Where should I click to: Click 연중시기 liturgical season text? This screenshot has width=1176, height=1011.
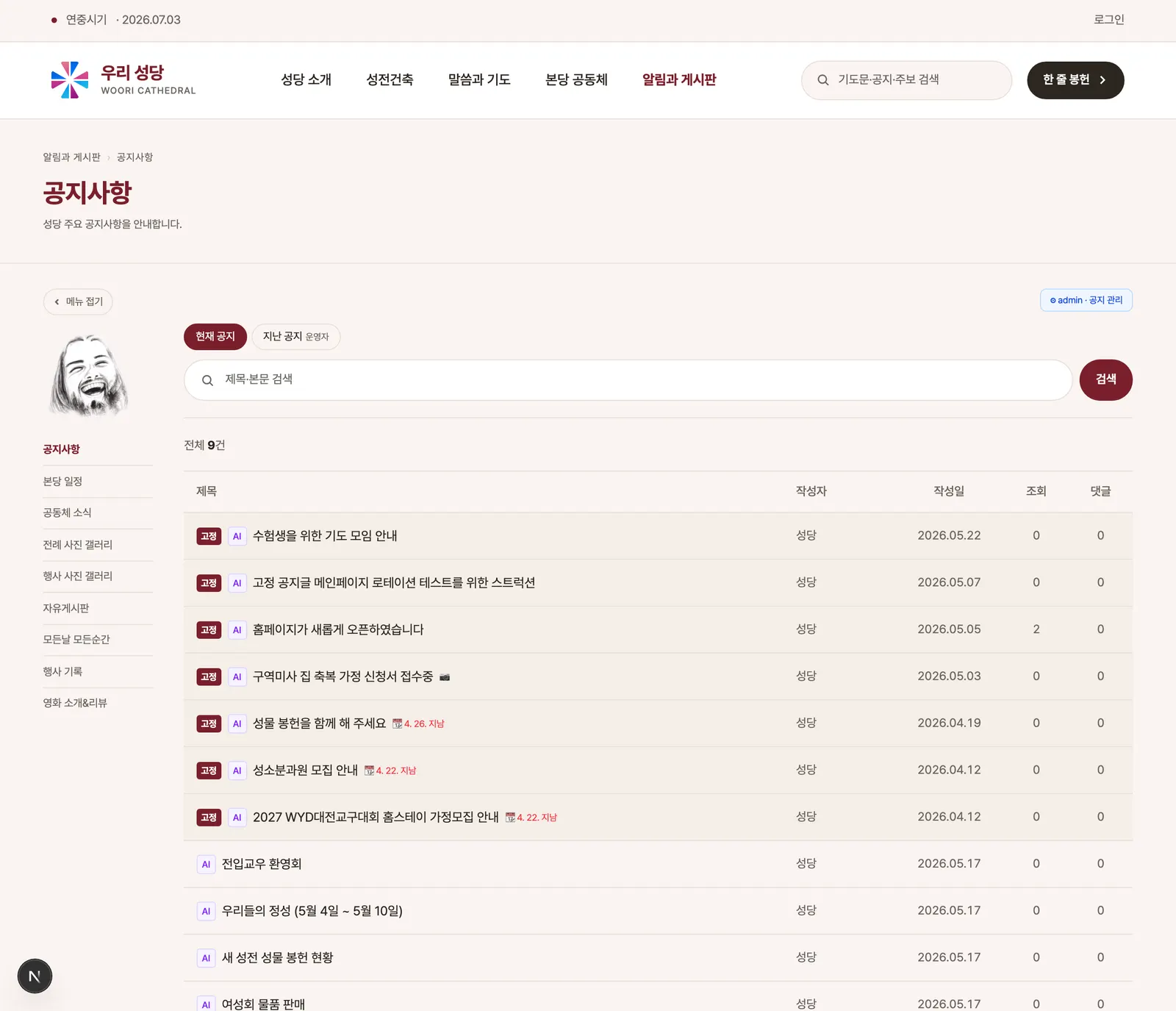tap(86, 20)
